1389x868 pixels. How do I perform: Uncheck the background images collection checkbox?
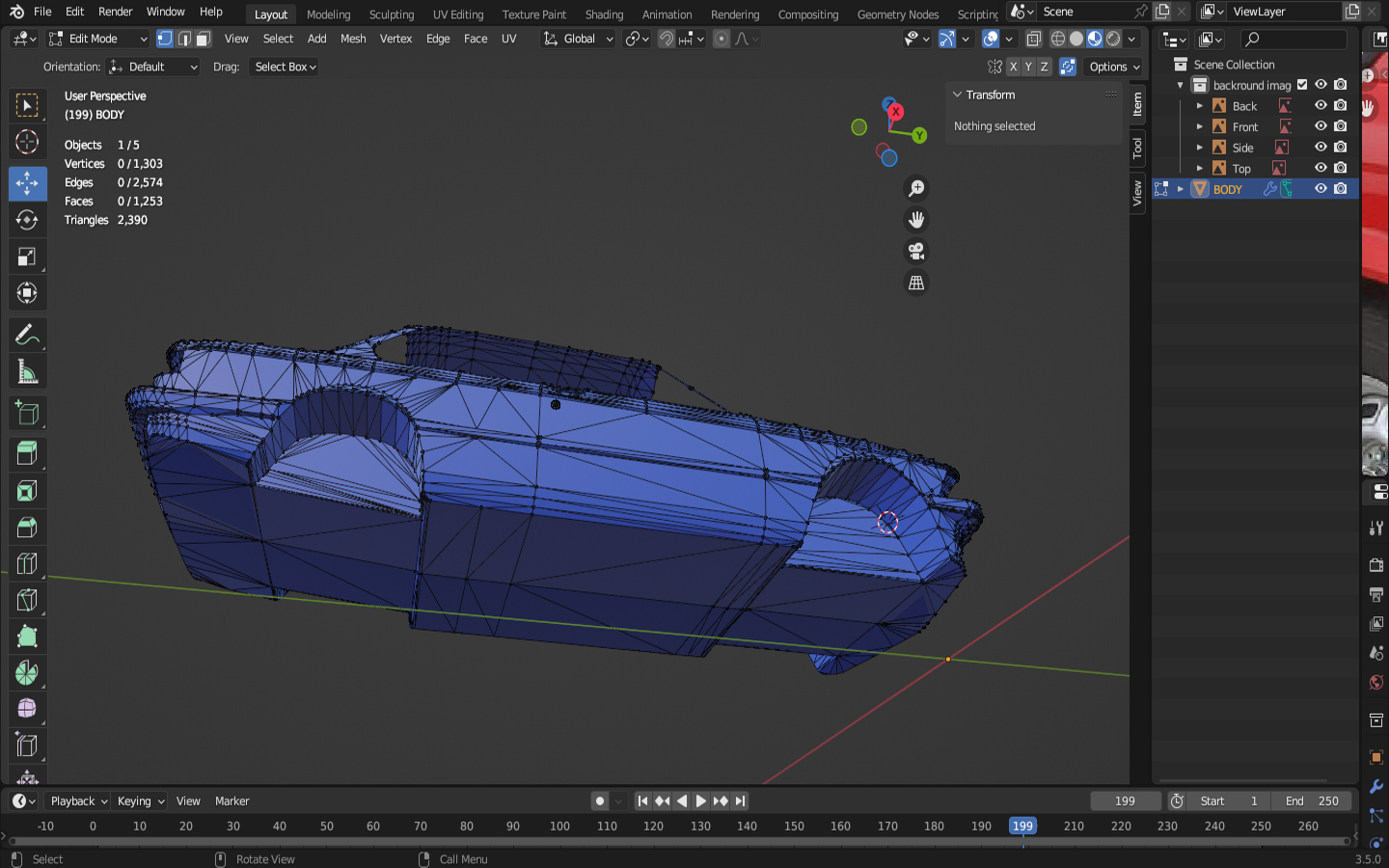(1302, 85)
